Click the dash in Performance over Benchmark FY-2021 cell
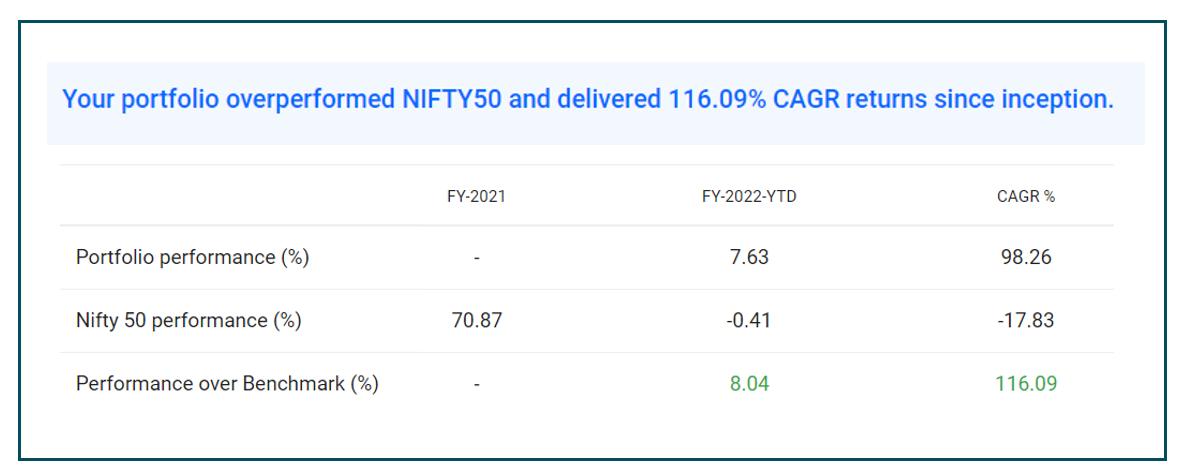Viewport: 1179px width, 473px height. pos(477,385)
